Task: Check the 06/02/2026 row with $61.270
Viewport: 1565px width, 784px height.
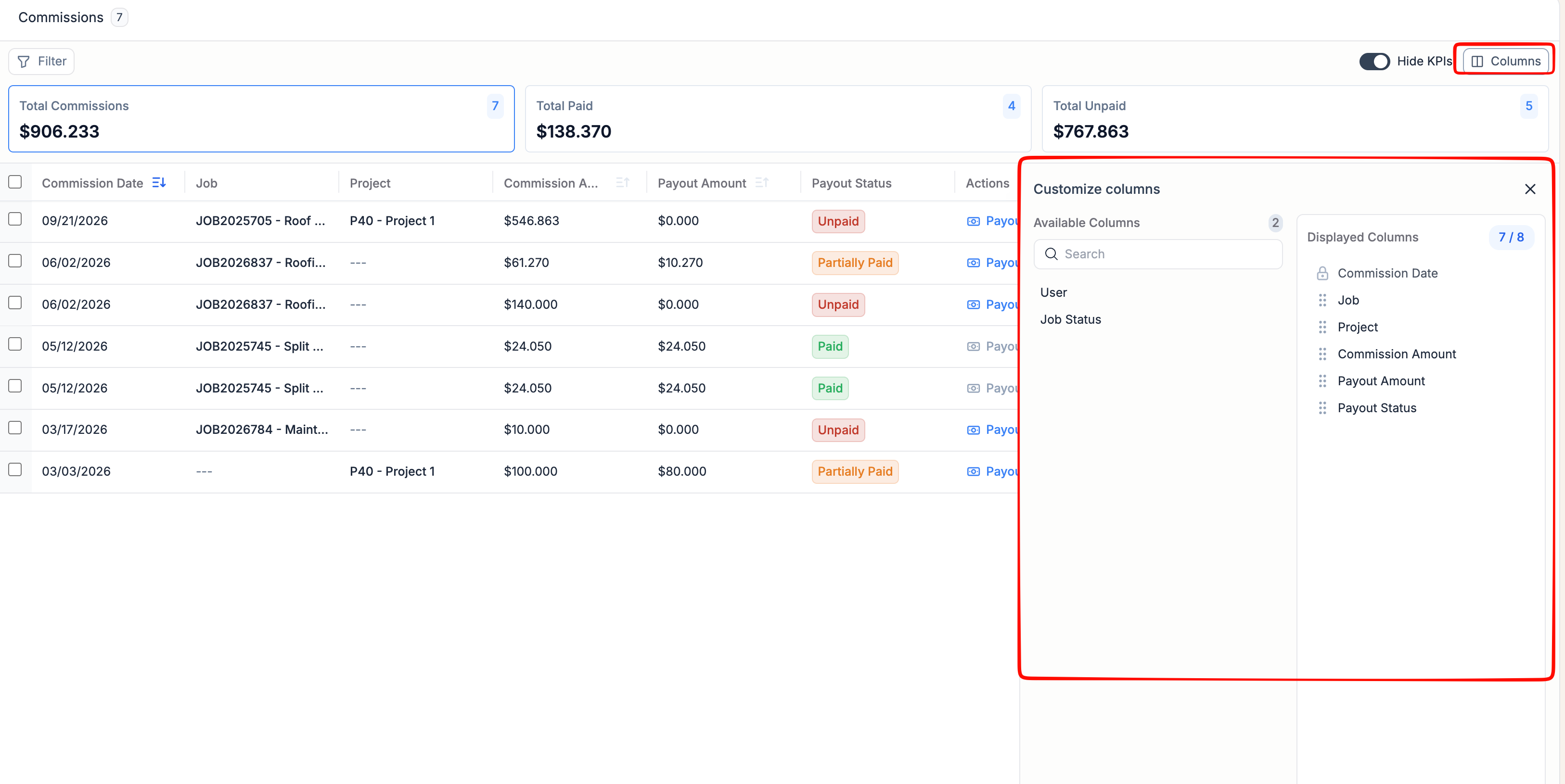Action: [x=15, y=261]
